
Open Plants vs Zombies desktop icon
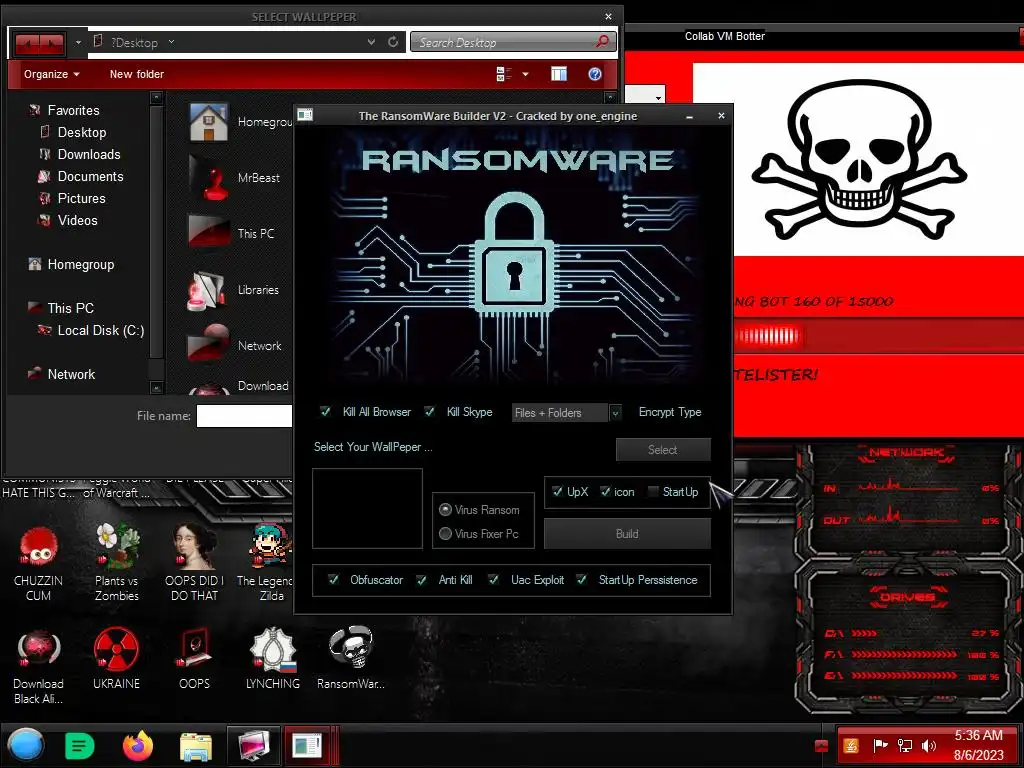pos(117,562)
